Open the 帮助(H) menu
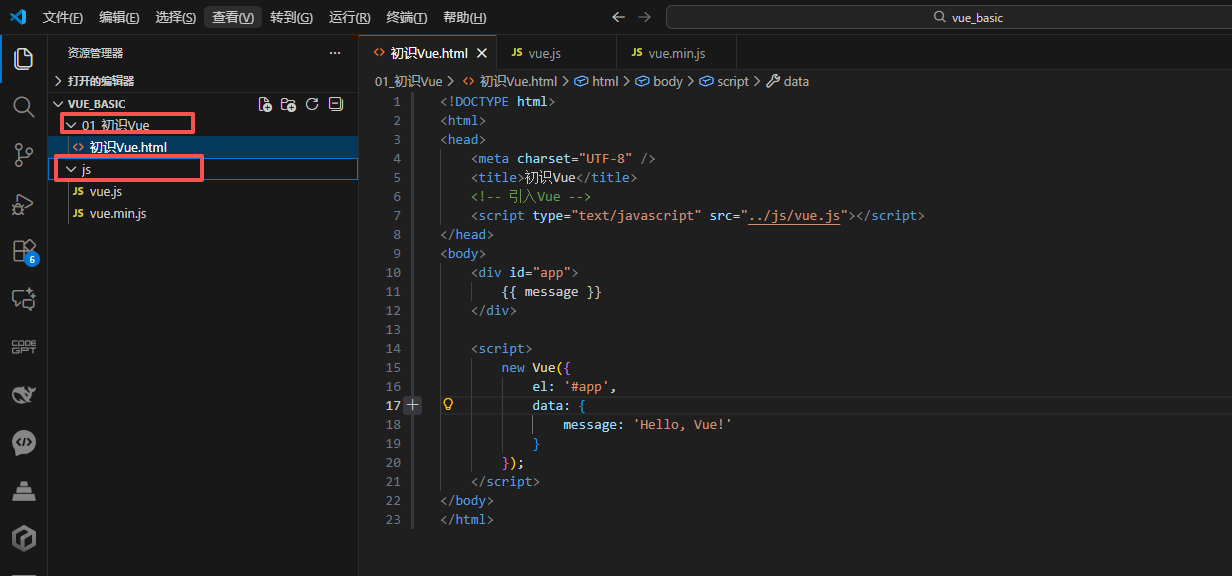The image size is (1232, 576). pos(465,17)
